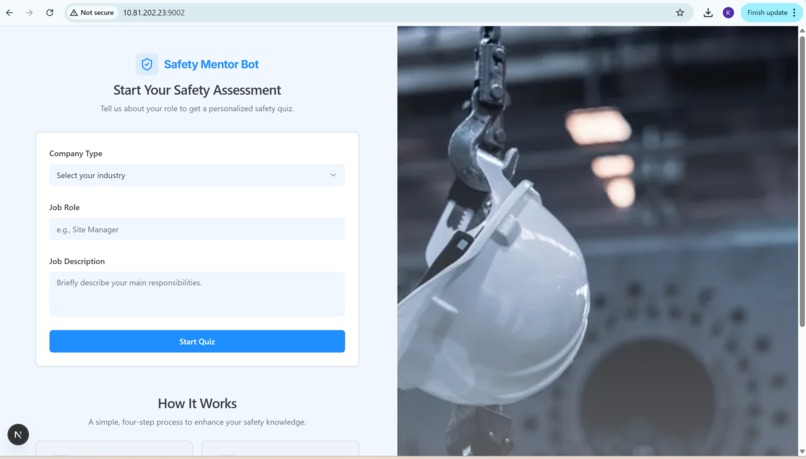Open browser downloads icon
This screenshot has height=459, width=806.
pyautogui.click(x=708, y=13)
